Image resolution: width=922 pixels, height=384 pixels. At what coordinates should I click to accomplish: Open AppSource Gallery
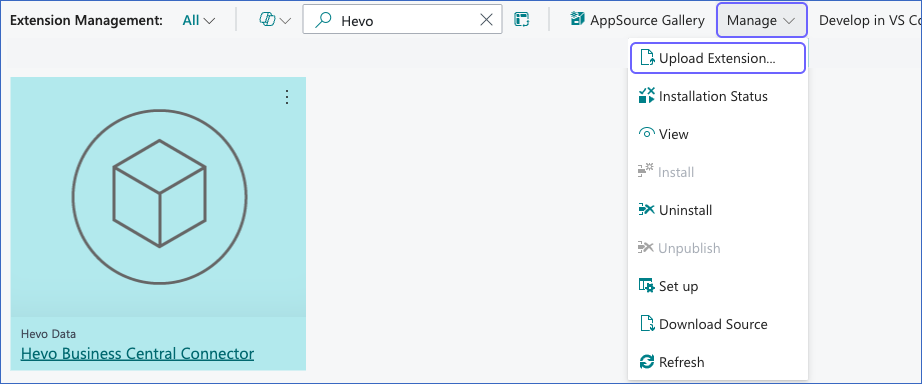click(637, 20)
